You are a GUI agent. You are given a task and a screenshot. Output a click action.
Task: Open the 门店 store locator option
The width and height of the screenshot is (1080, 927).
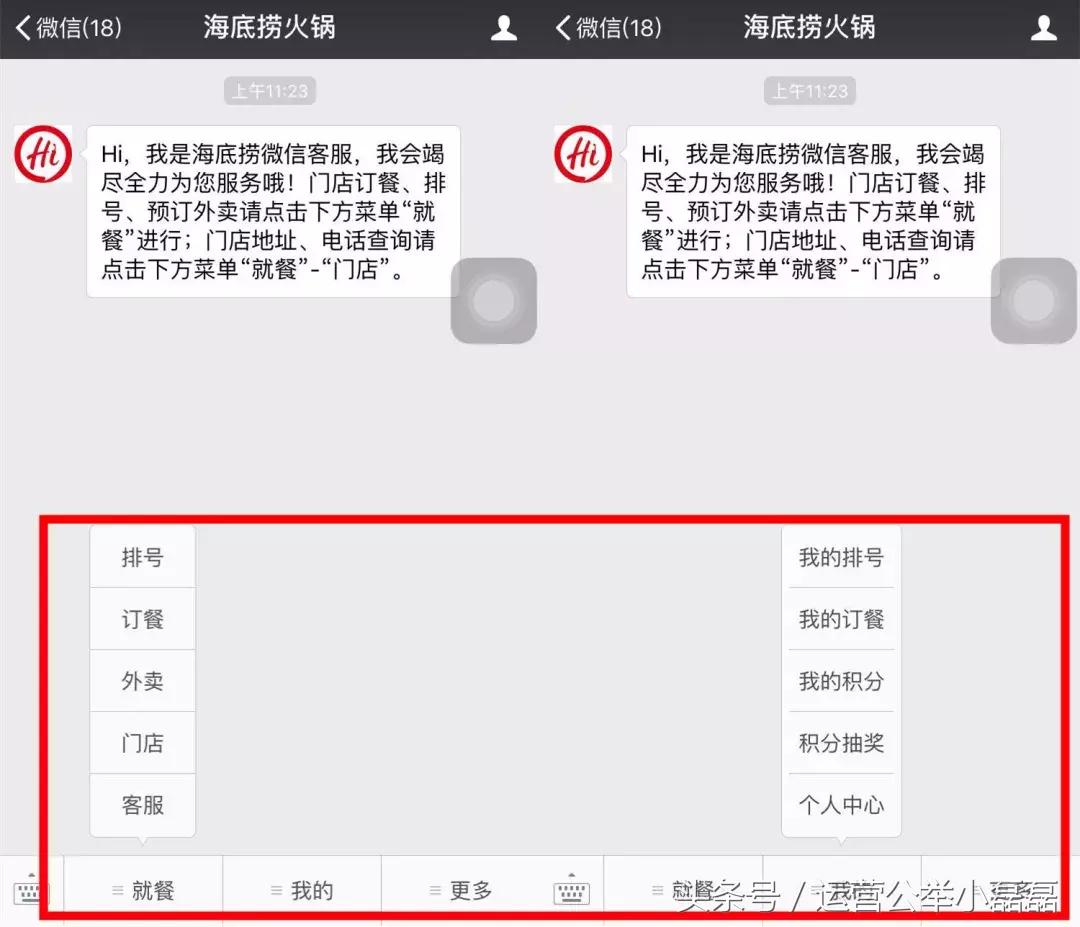(x=142, y=743)
